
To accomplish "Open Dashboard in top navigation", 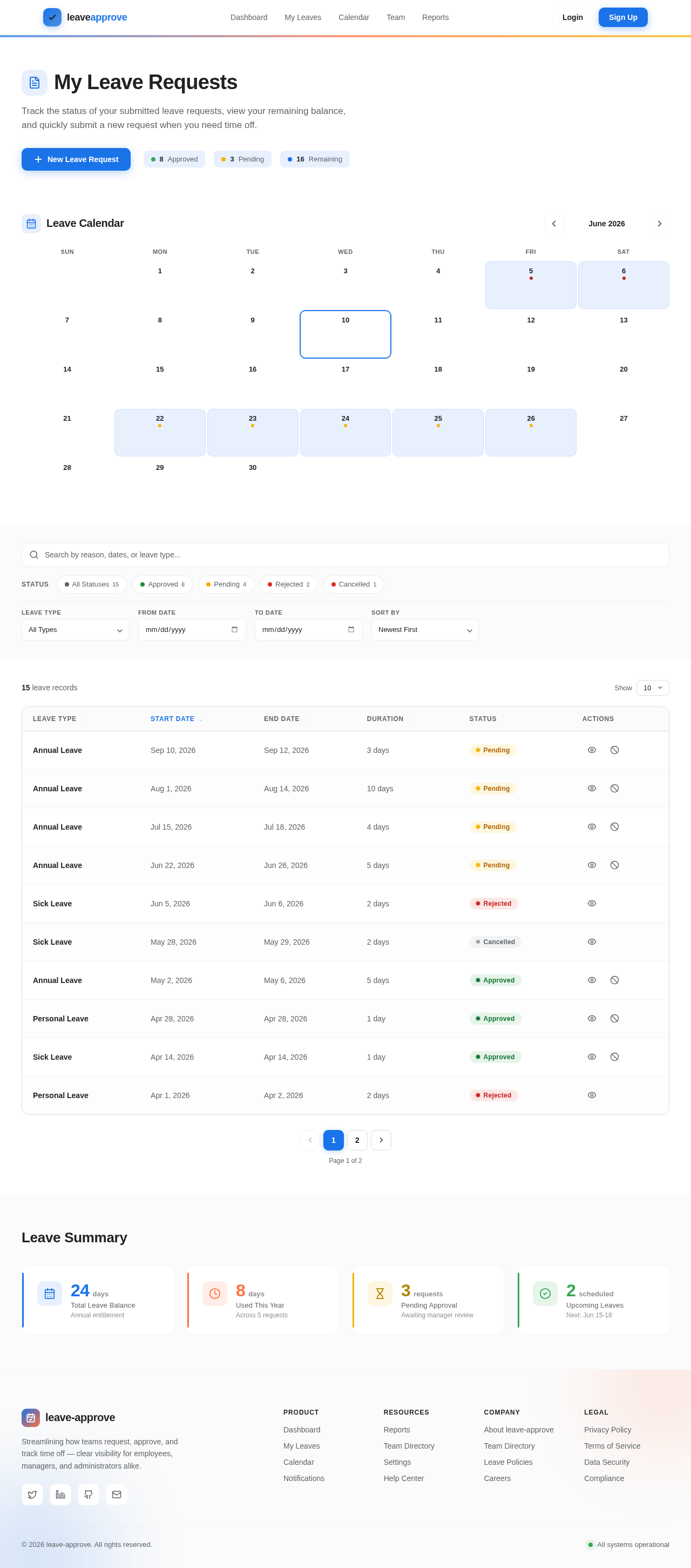I will pos(249,17).
